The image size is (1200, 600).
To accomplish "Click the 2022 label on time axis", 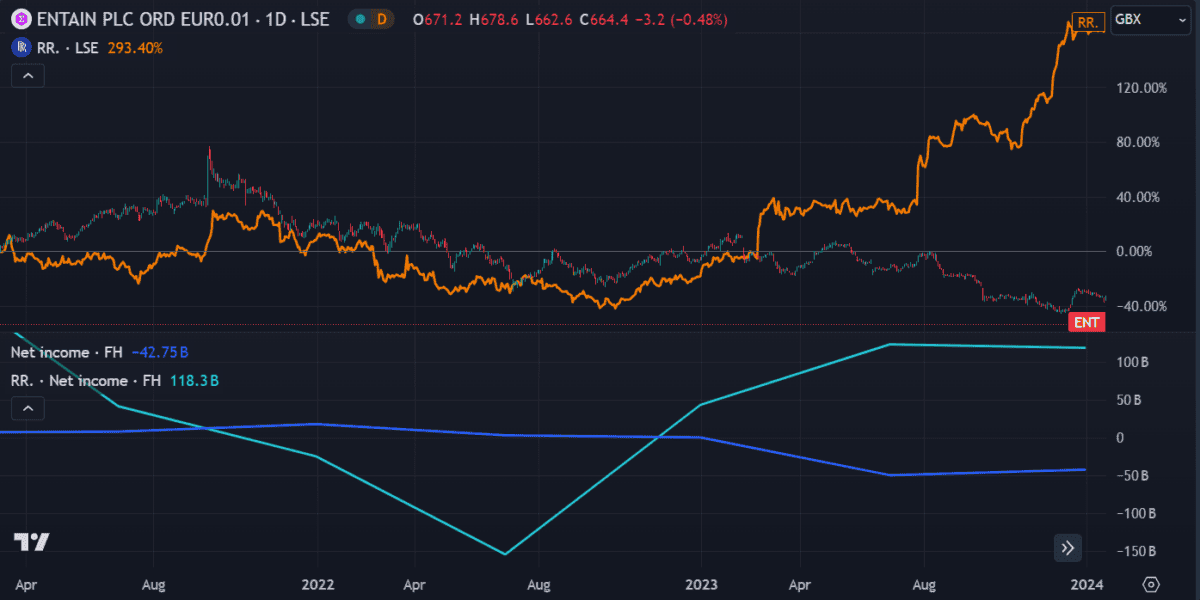I will 317,583.
